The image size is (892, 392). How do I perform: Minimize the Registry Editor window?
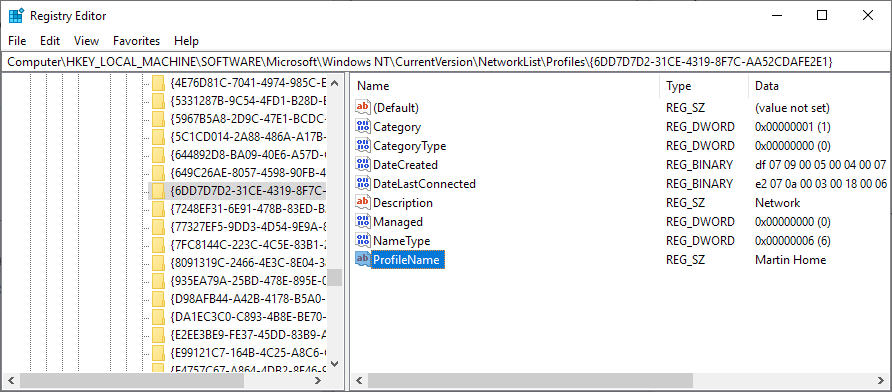(x=776, y=16)
